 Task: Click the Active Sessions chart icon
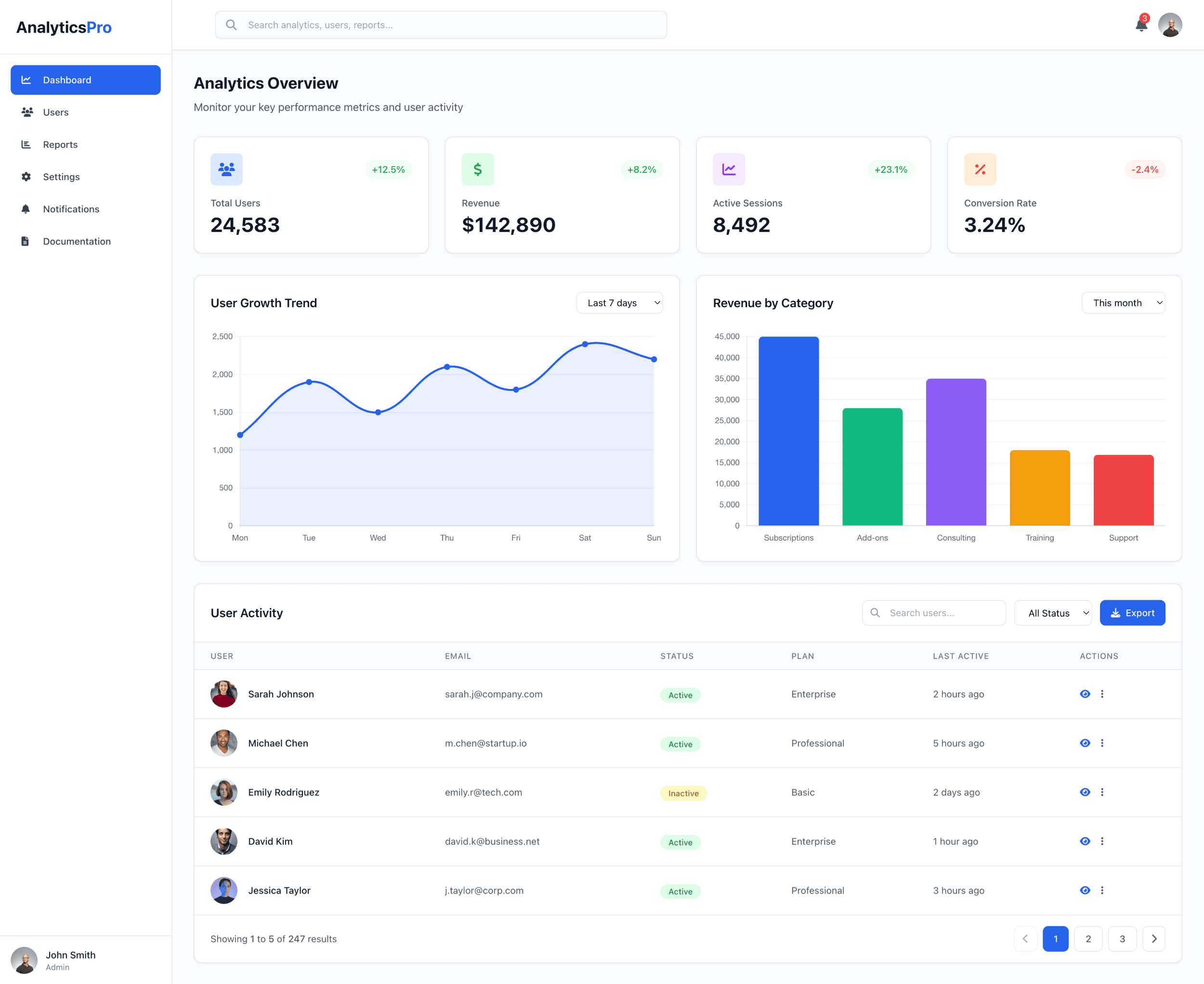point(729,169)
